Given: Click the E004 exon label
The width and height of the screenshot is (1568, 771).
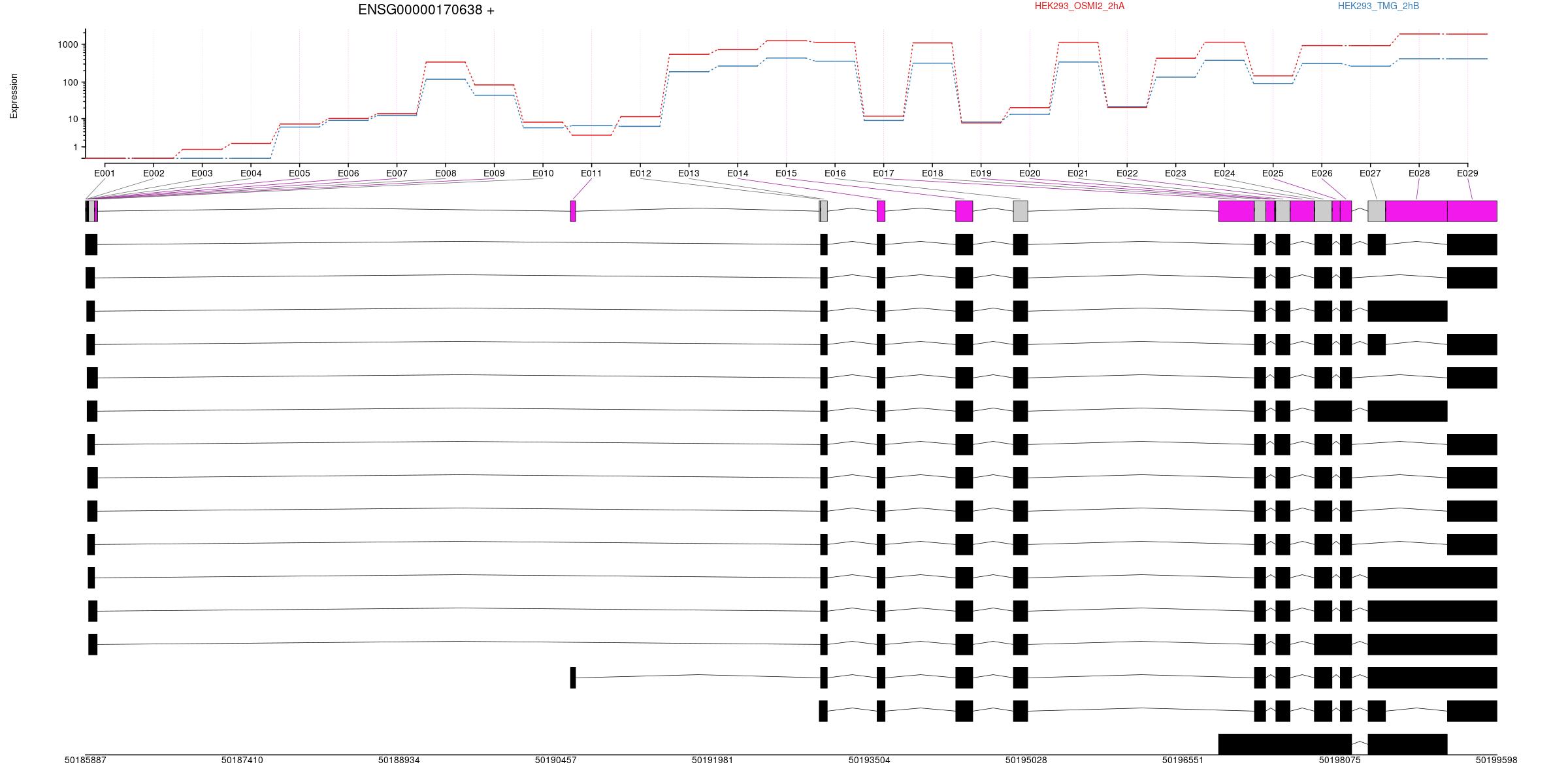Looking at the screenshot, I should pyautogui.click(x=251, y=173).
